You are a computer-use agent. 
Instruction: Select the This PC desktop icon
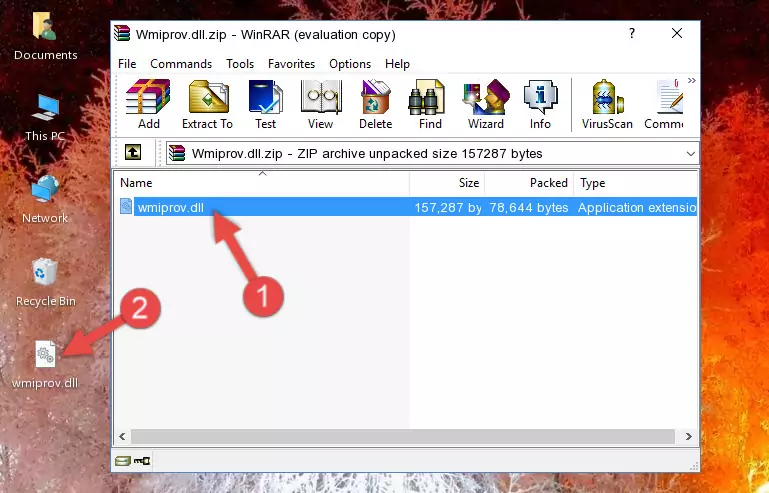45,118
